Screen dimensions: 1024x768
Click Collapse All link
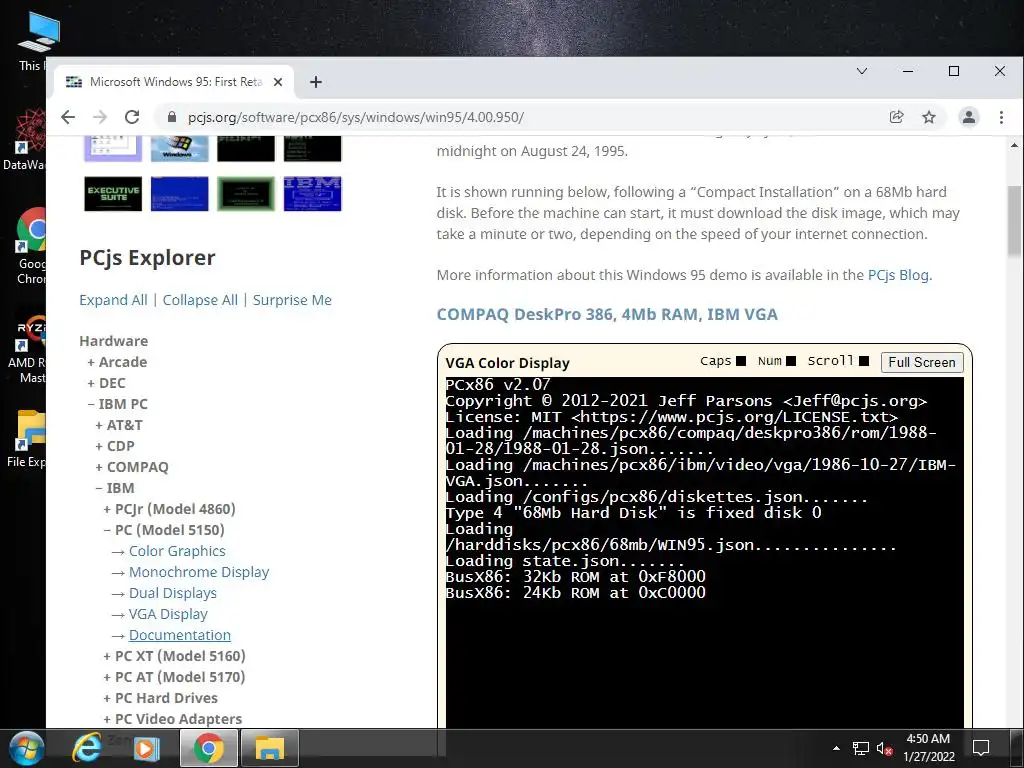200,300
